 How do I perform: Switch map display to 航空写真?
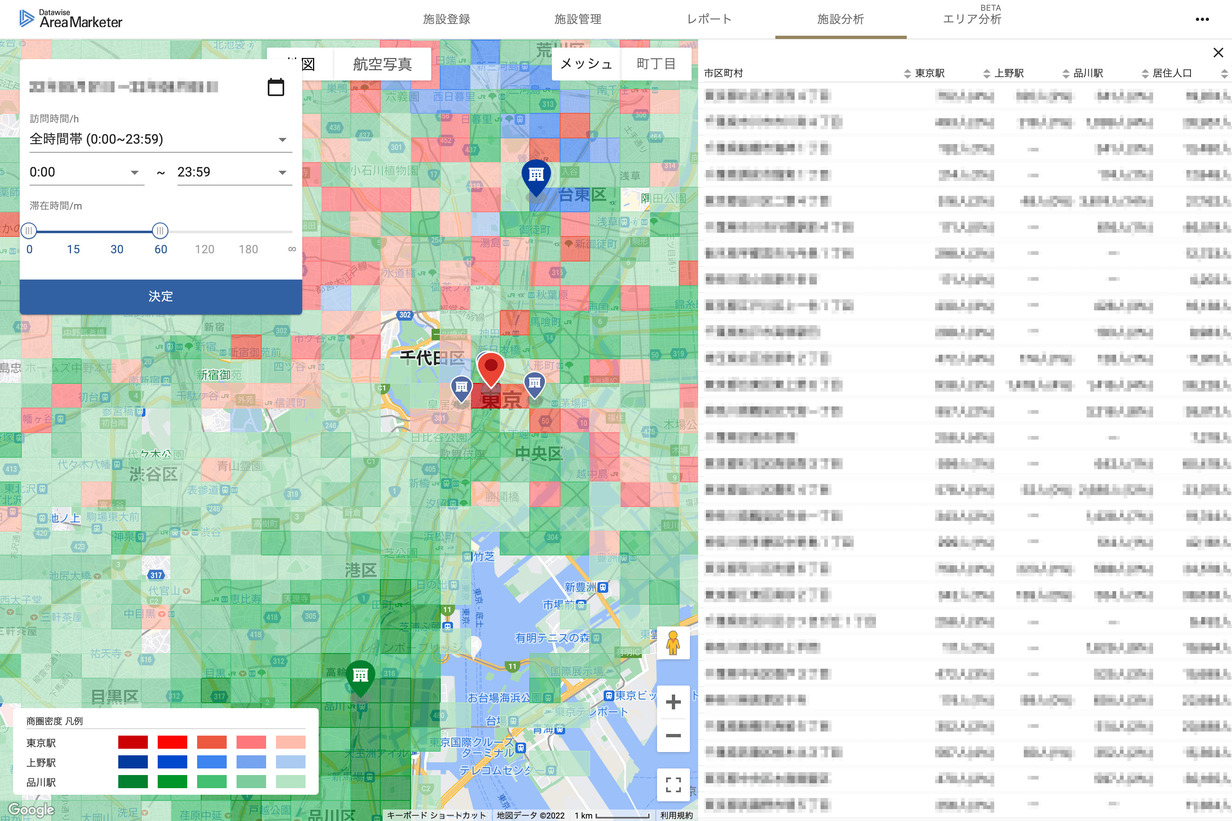[381, 63]
